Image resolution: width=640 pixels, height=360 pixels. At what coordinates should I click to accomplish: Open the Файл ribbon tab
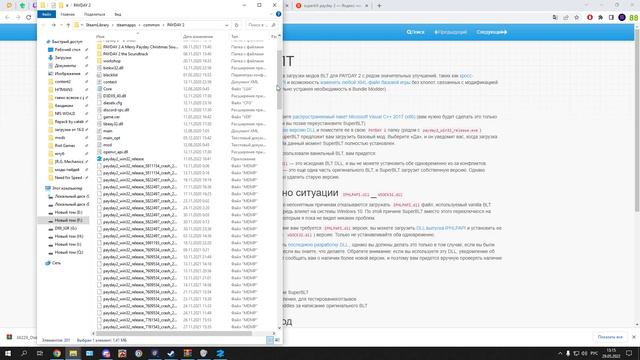coord(47,14)
